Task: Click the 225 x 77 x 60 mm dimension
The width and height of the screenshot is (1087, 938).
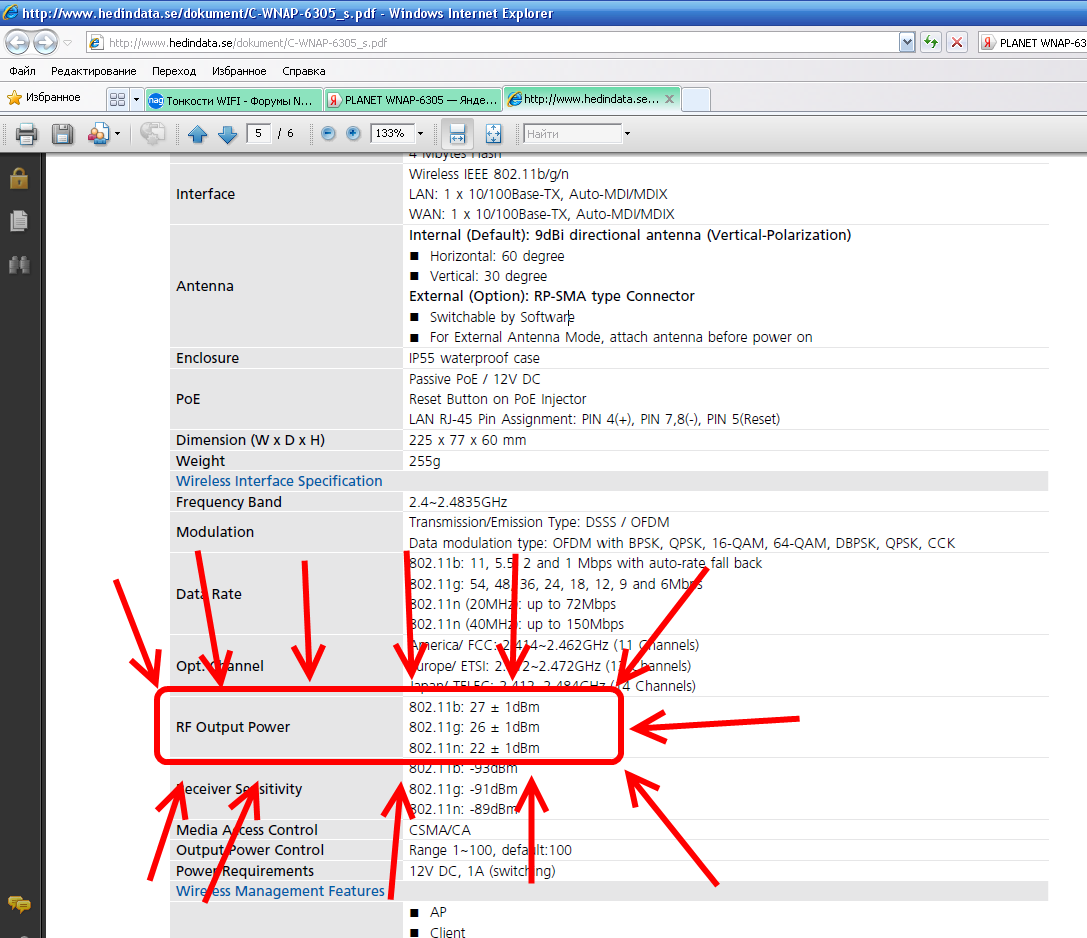Action: coord(467,440)
